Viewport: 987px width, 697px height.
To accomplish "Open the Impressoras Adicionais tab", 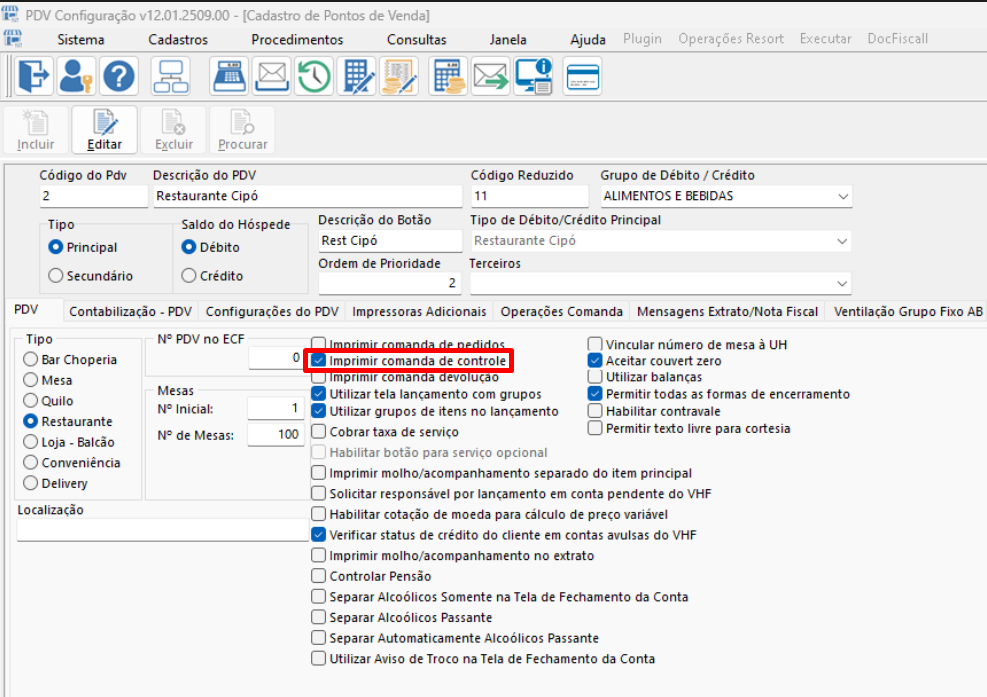I will 419,311.
